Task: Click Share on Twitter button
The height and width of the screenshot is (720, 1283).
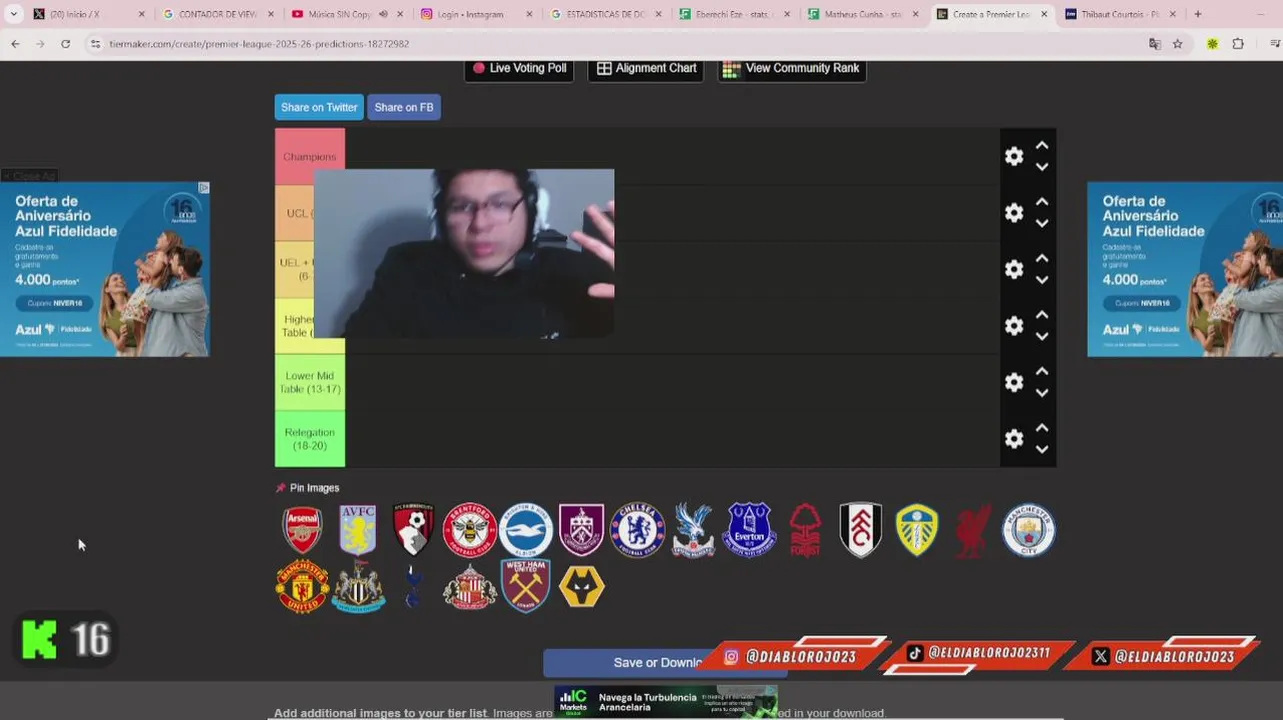Action: click(319, 107)
